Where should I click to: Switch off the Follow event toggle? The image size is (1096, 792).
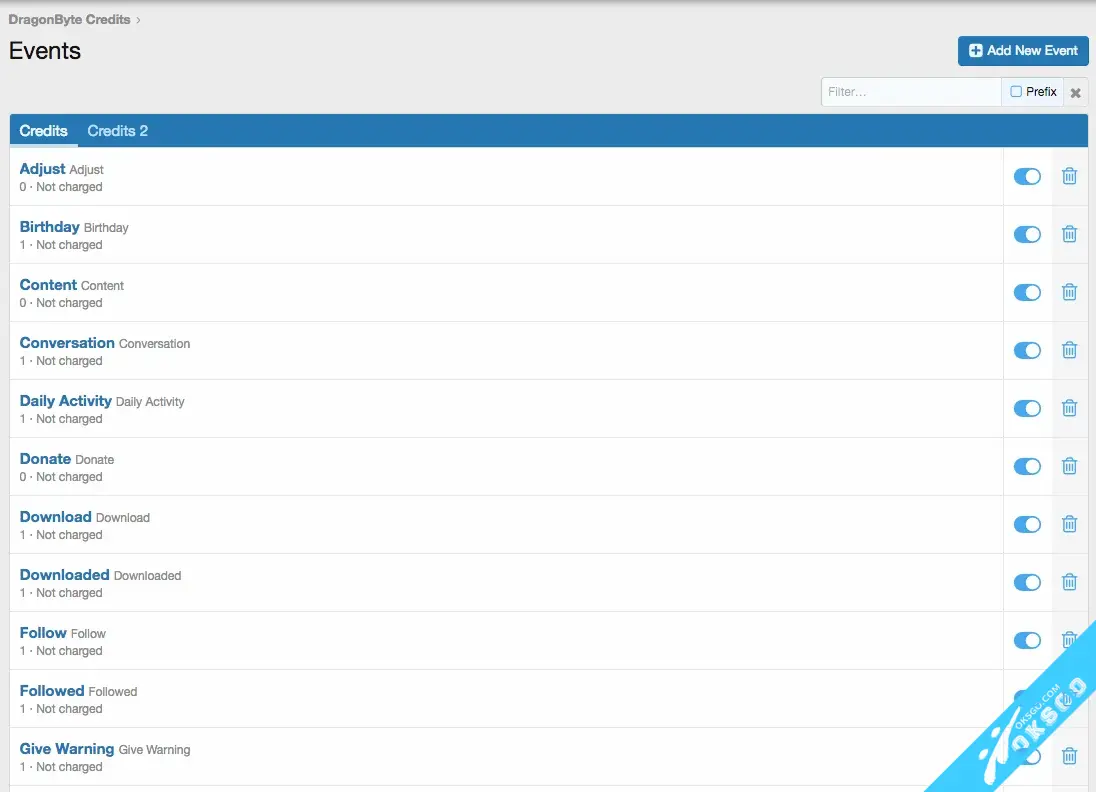(1027, 640)
